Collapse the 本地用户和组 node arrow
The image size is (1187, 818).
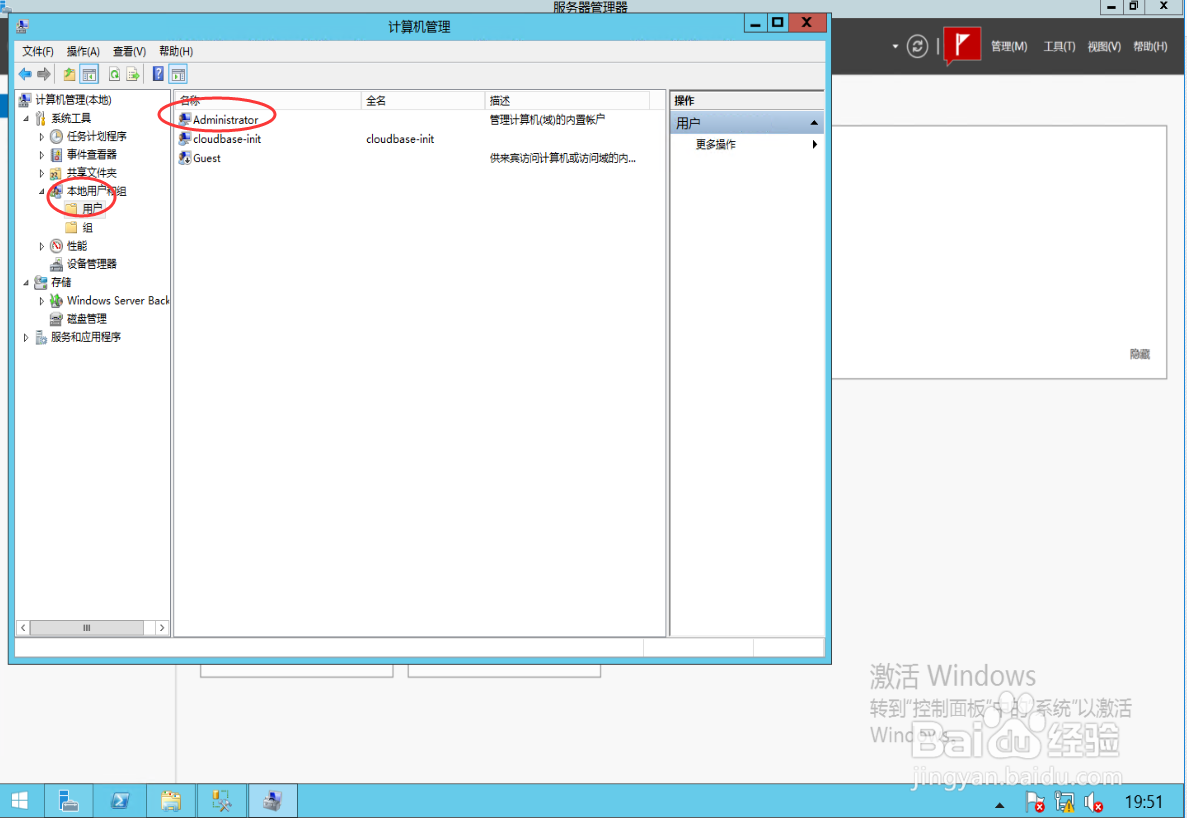click(42, 191)
